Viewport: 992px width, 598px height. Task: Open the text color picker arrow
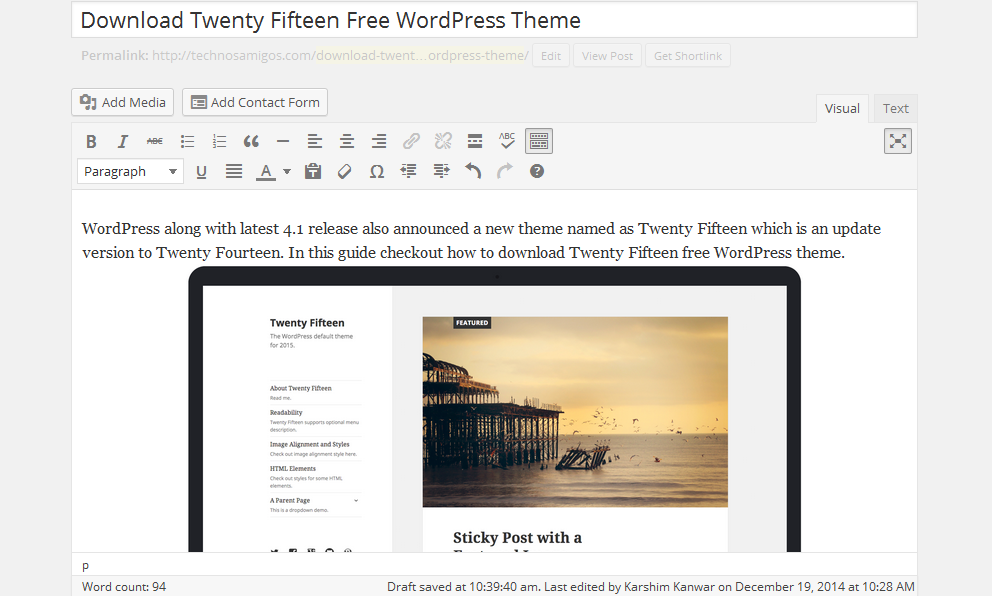click(x=287, y=171)
